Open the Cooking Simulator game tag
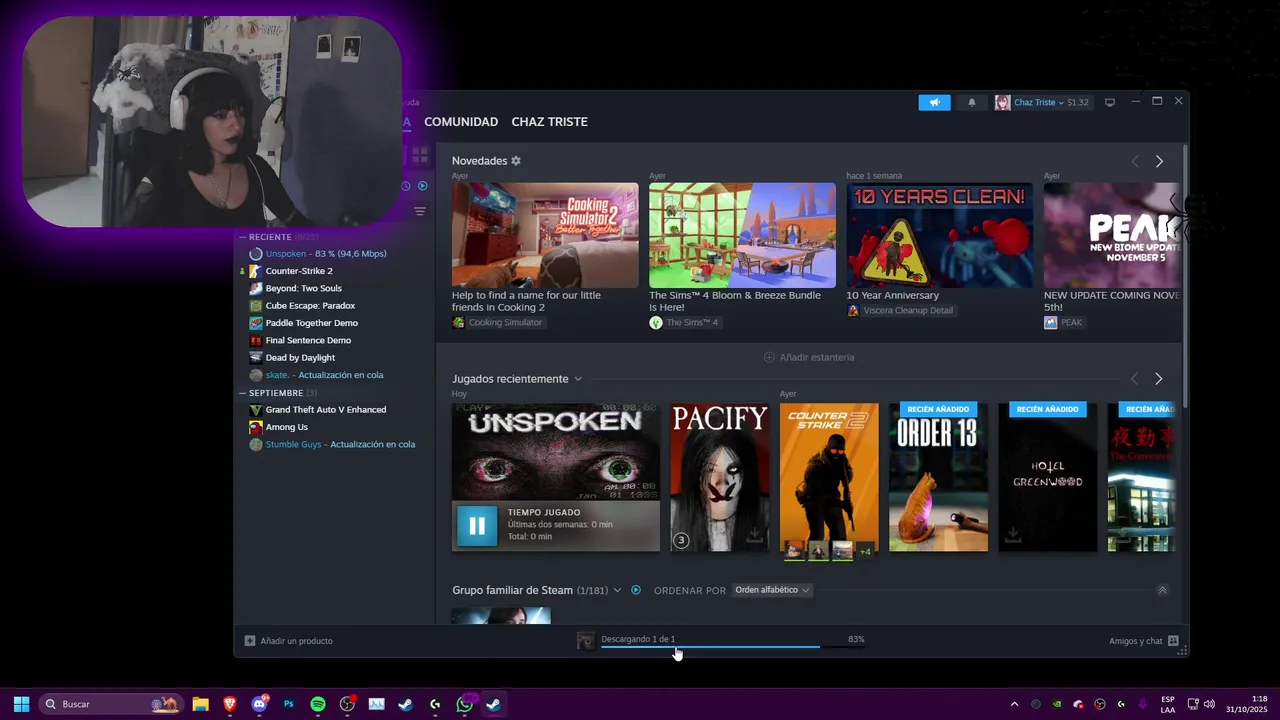Image resolution: width=1280 pixels, height=720 pixels. pyautogui.click(x=498, y=323)
